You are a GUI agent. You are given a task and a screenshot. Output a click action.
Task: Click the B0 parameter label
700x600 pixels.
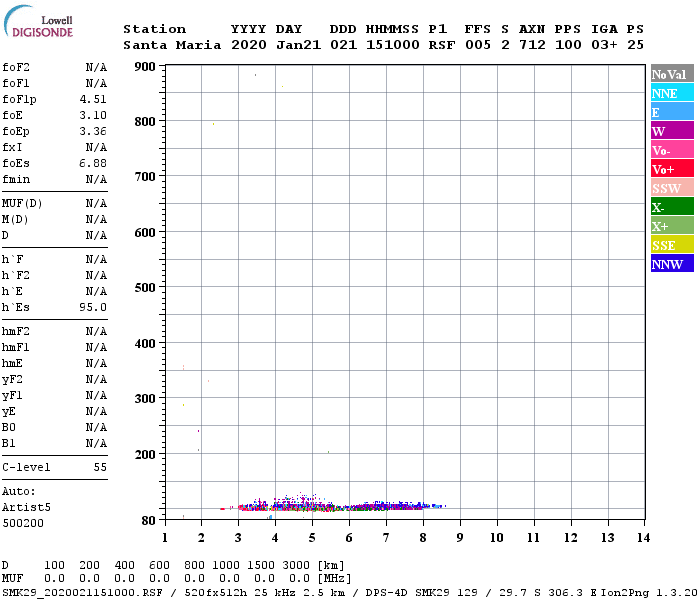tap(9, 427)
